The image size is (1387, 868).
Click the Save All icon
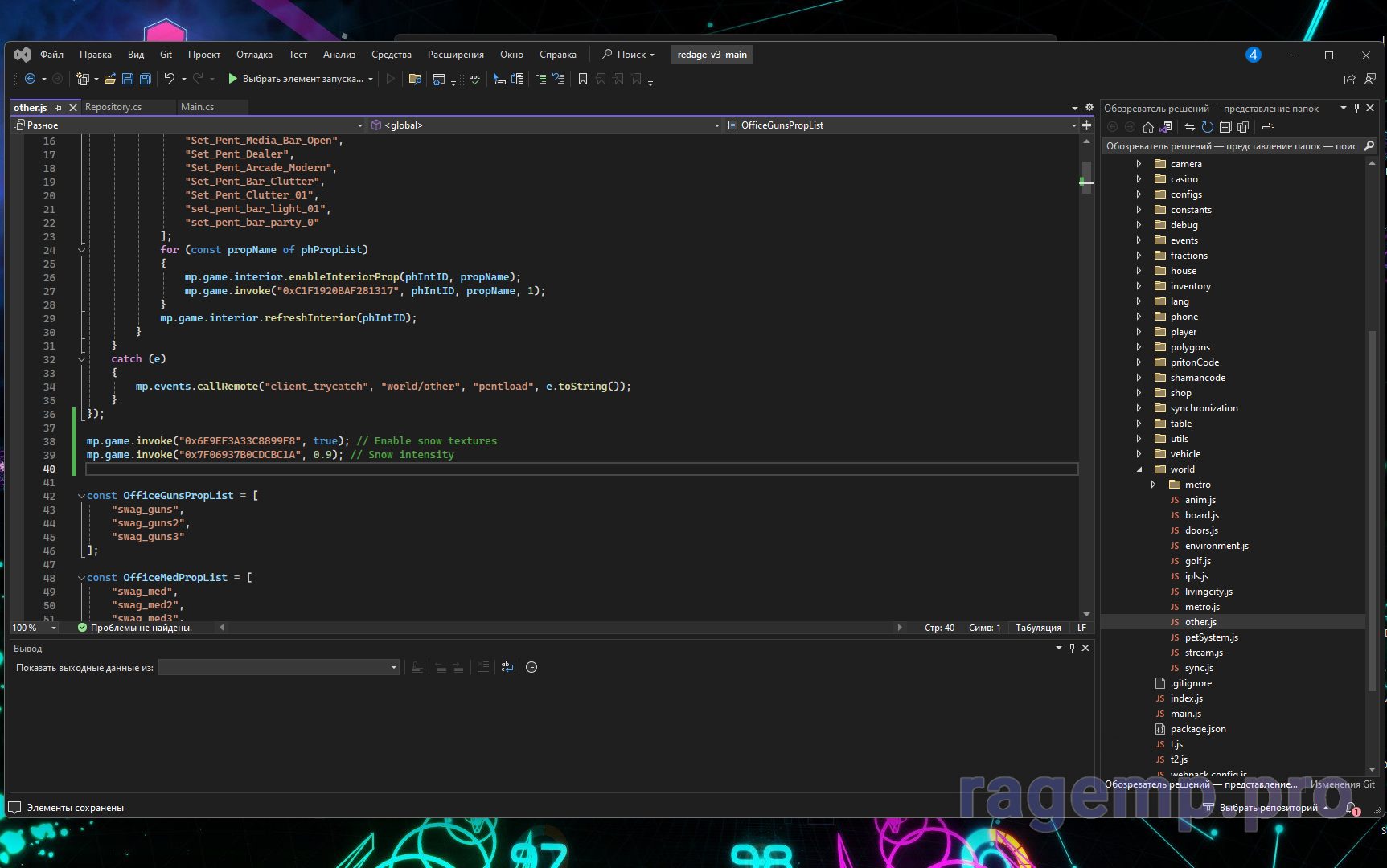coord(146,79)
